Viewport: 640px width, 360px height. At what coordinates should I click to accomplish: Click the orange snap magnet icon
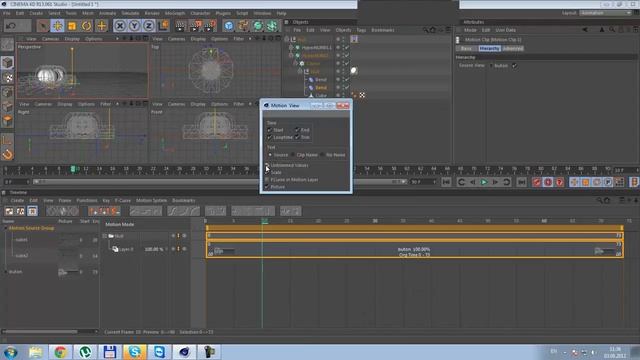pyautogui.click(x=7, y=154)
